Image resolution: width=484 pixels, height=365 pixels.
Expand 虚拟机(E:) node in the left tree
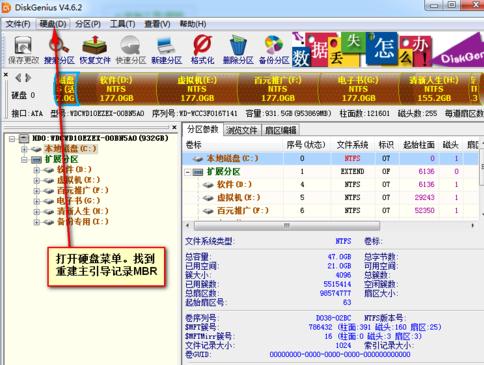coord(37,180)
